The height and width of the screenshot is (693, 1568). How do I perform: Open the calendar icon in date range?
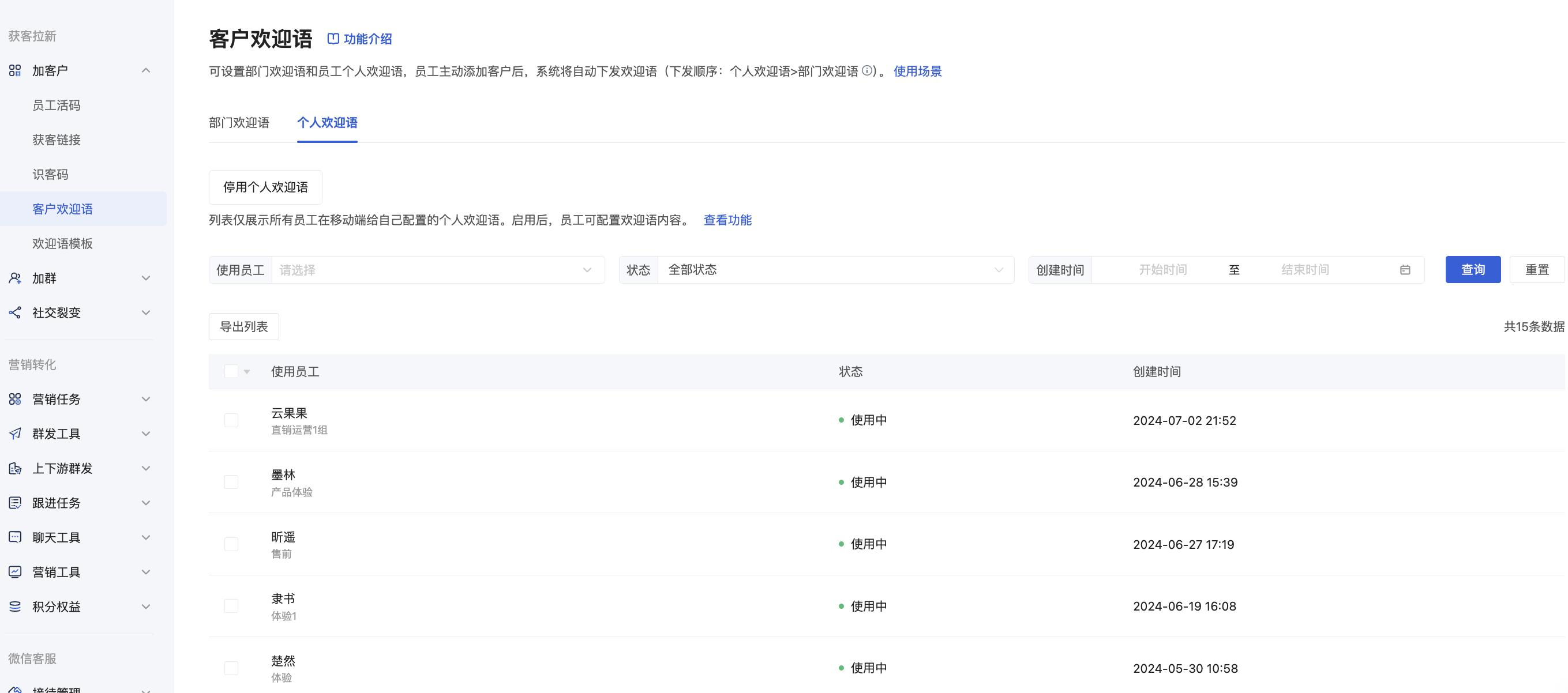pyautogui.click(x=1405, y=270)
